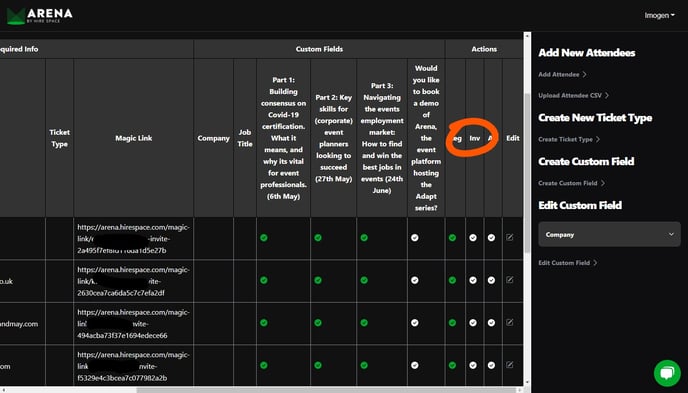Open the edit icon for the 494acba7 link row
This screenshot has width=688, height=393.
pyautogui.click(x=509, y=322)
